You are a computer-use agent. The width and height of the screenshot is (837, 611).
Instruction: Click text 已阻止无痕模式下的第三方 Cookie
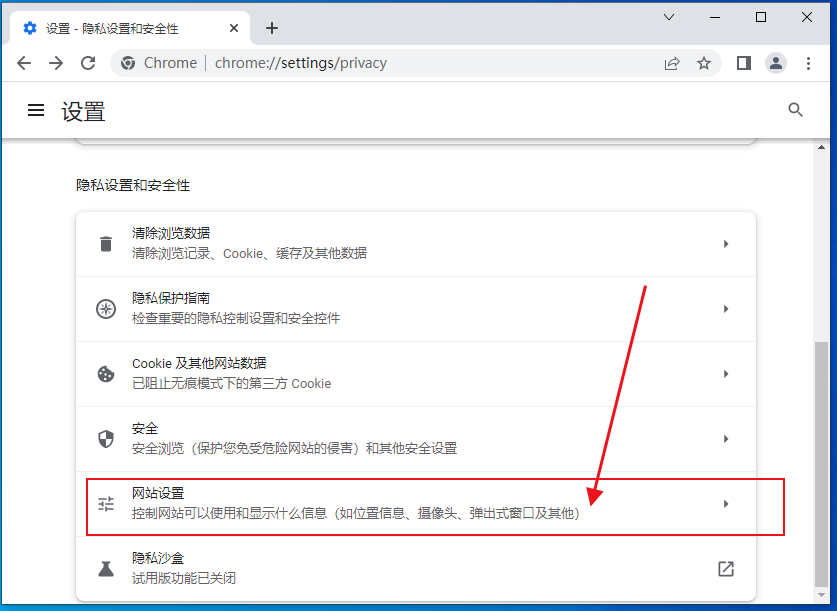pos(232,384)
